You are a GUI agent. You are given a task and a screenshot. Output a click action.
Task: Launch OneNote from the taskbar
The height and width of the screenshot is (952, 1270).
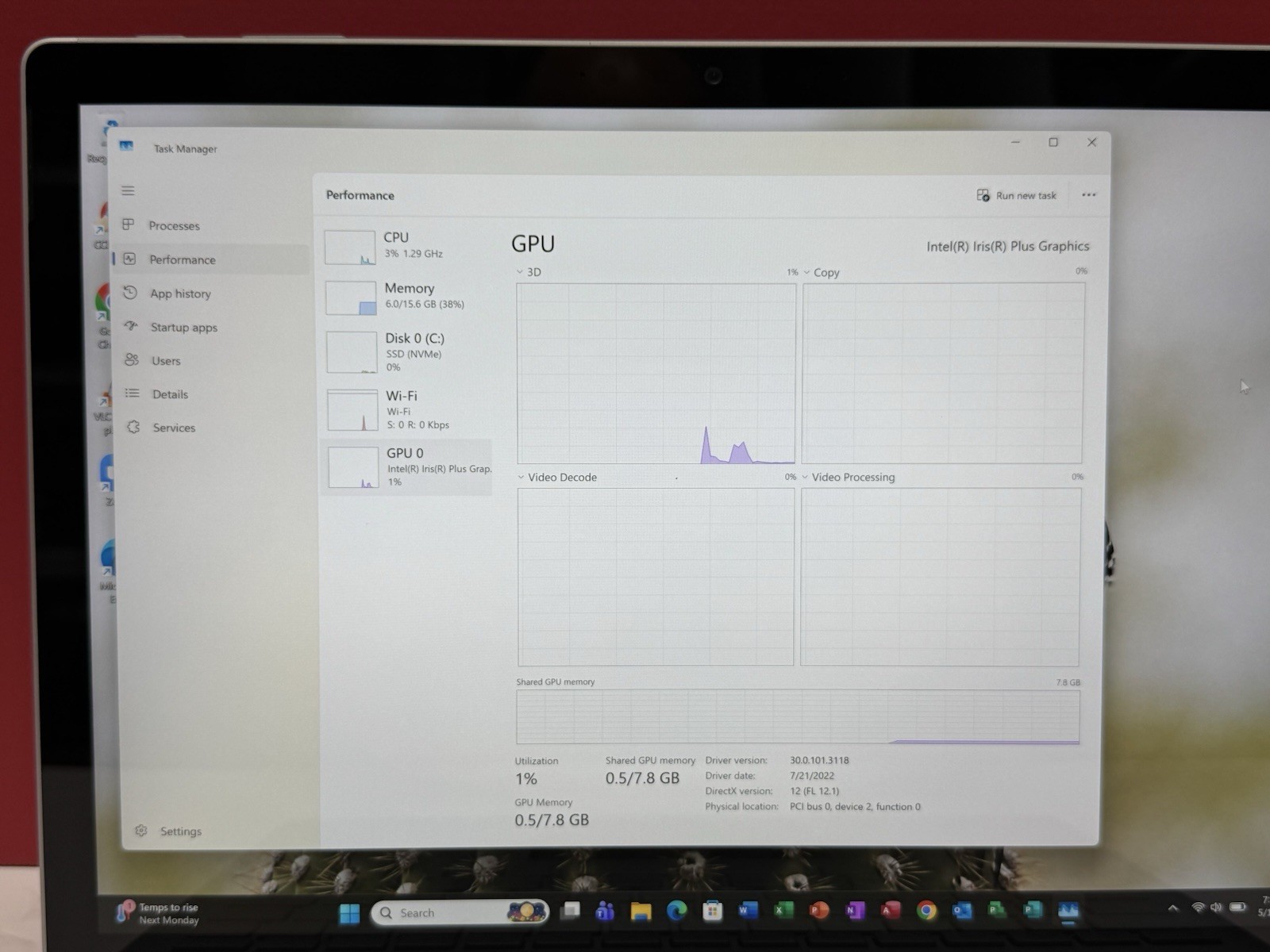855,911
